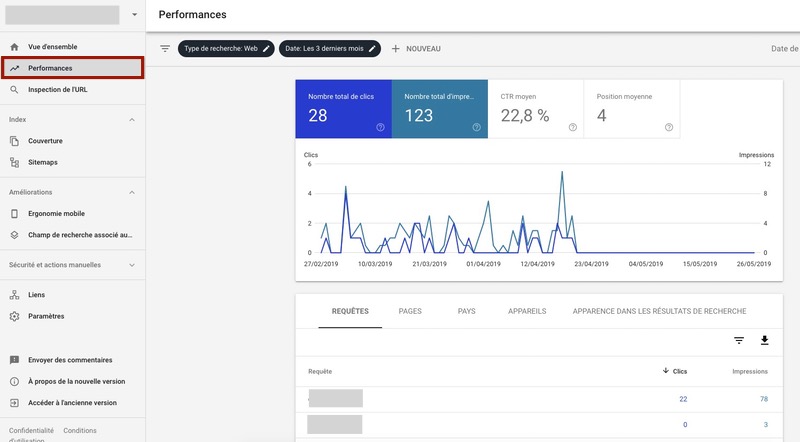Click help icon on Position moyenne card
Viewport: 800px width, 442px height.
(669, 127)
